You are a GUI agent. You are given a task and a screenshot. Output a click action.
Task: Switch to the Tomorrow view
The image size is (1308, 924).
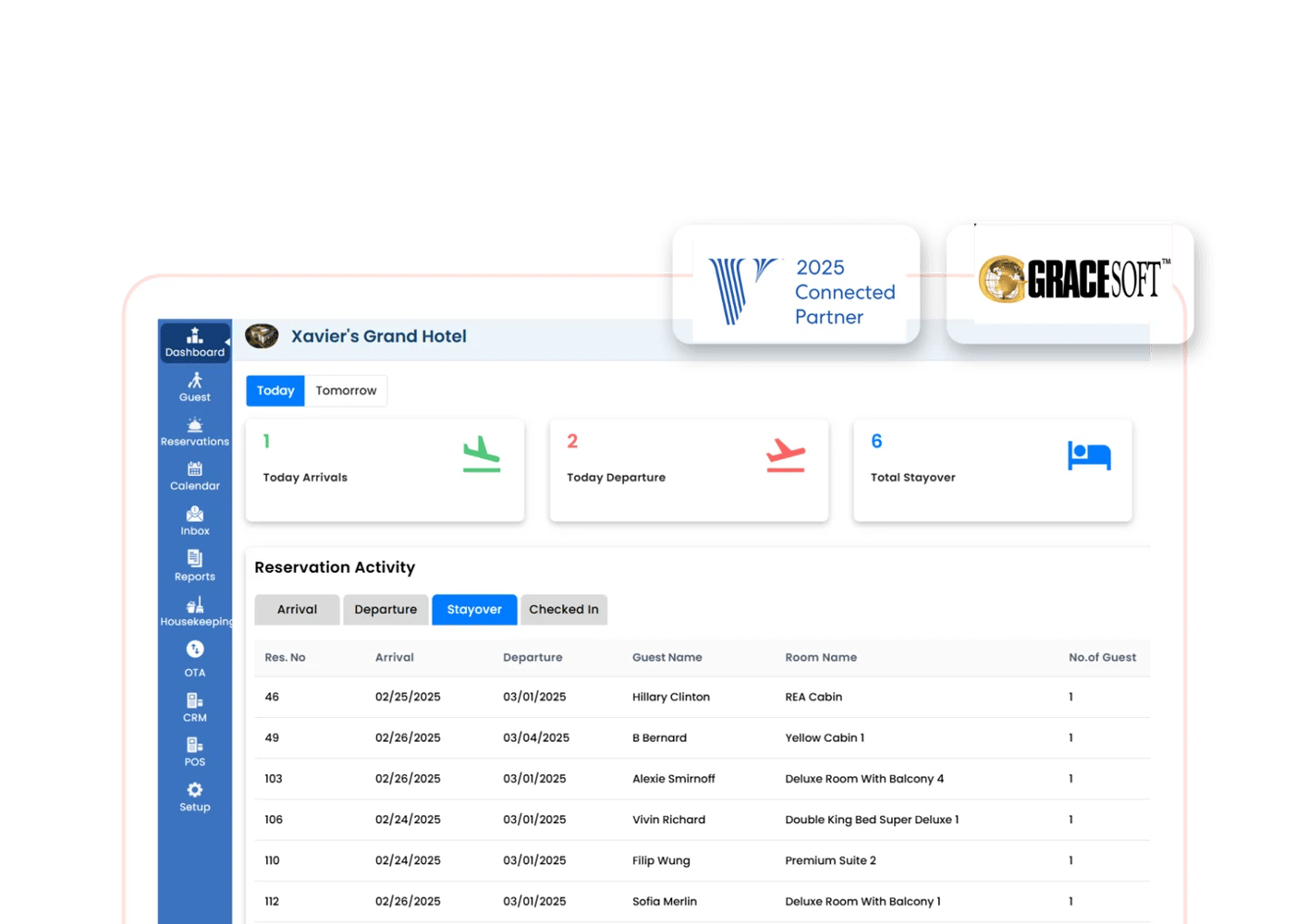[346, 391]
